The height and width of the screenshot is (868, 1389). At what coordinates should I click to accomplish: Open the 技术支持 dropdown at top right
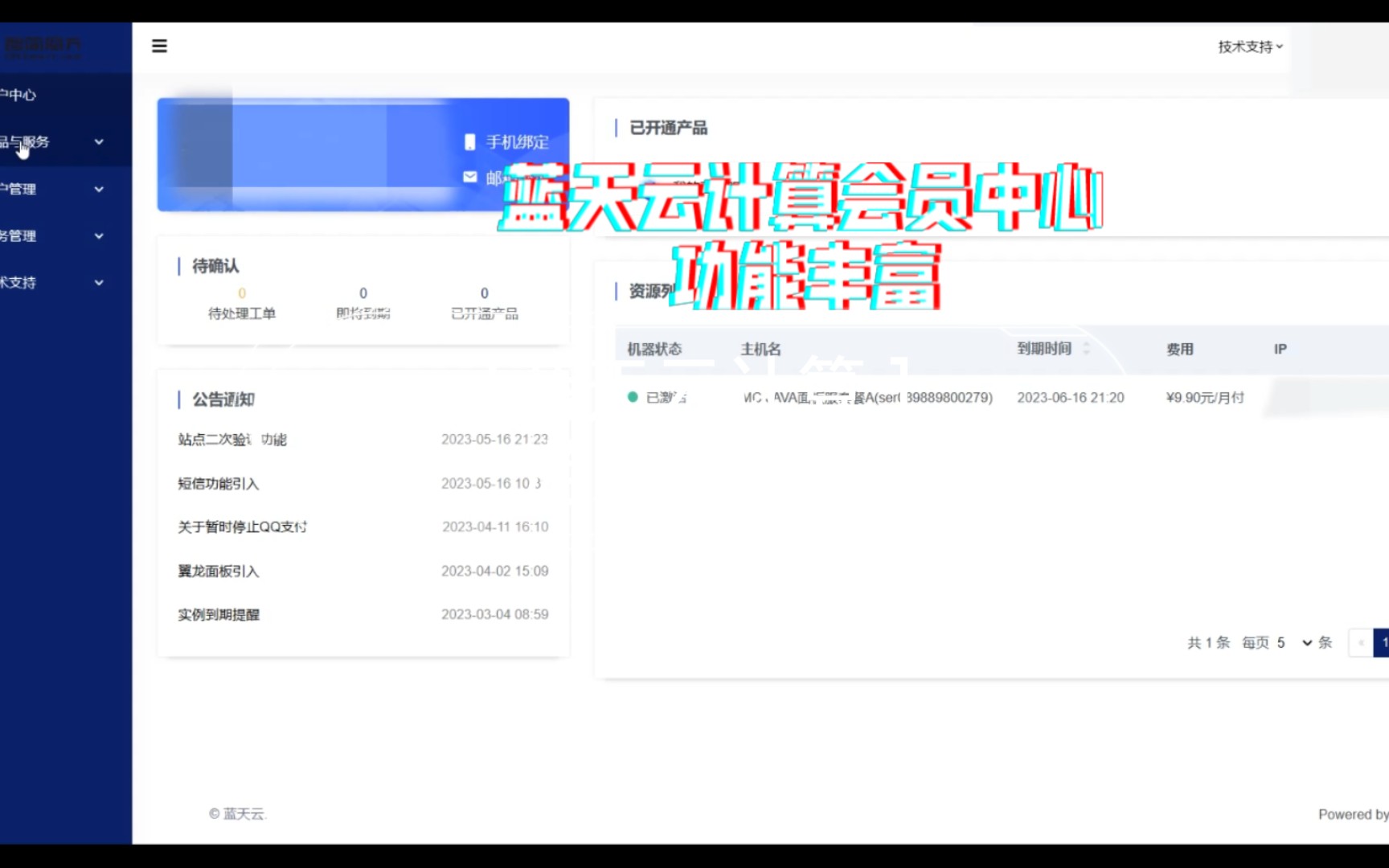click(x=1250, y=47)
